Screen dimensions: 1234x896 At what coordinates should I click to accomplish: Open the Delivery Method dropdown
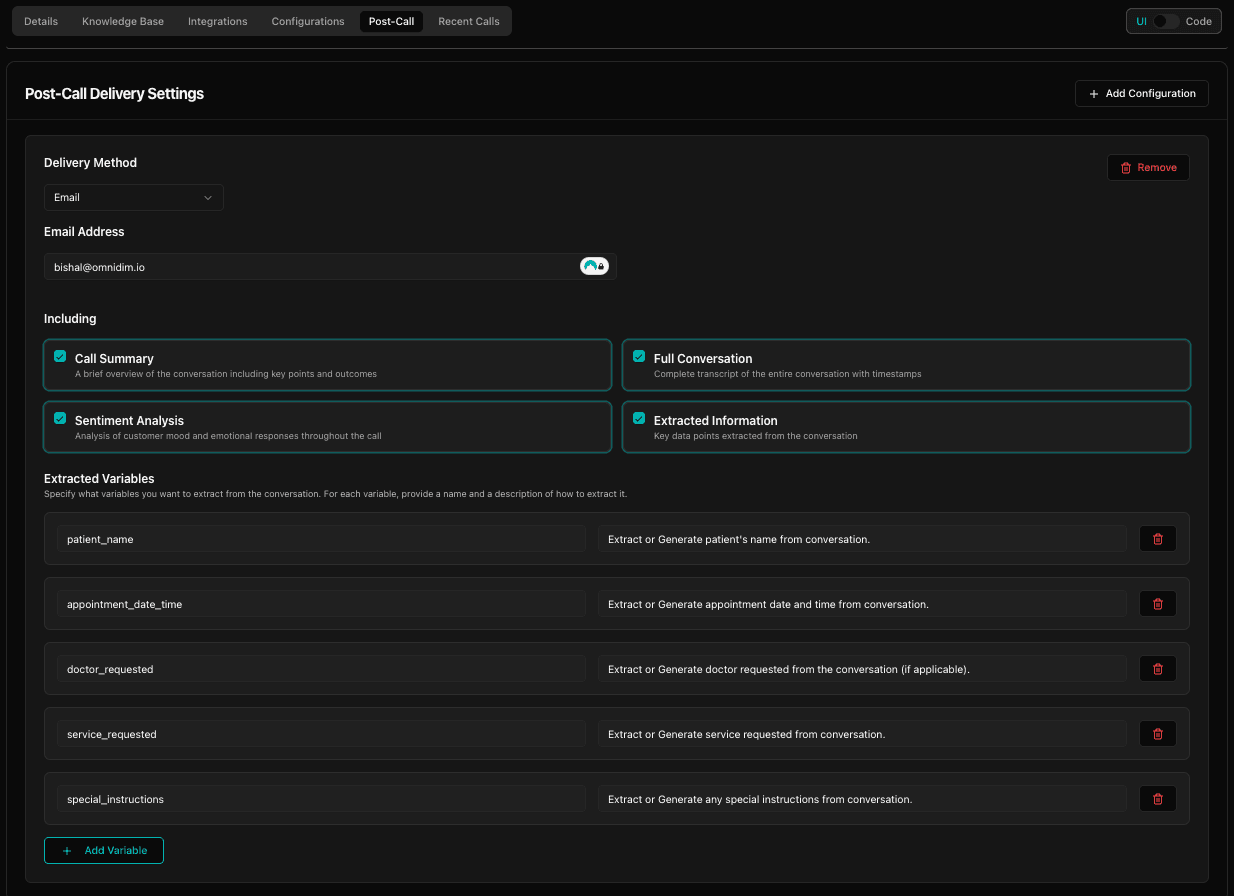pos(133,197)
